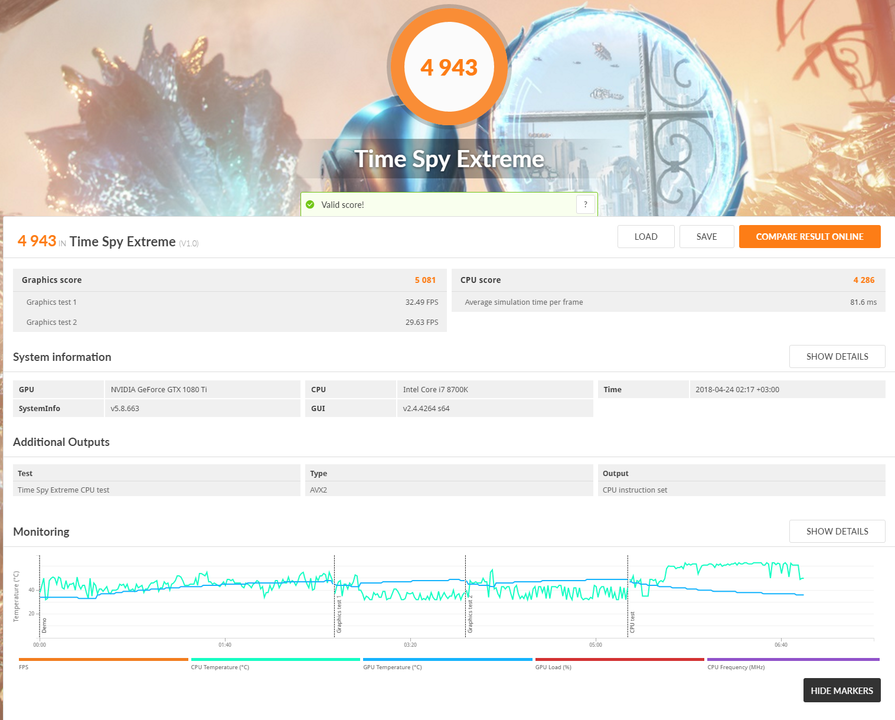Click Graphics test 1 row 32.49 FPS
895x720 pixels.
pos(229,302)
